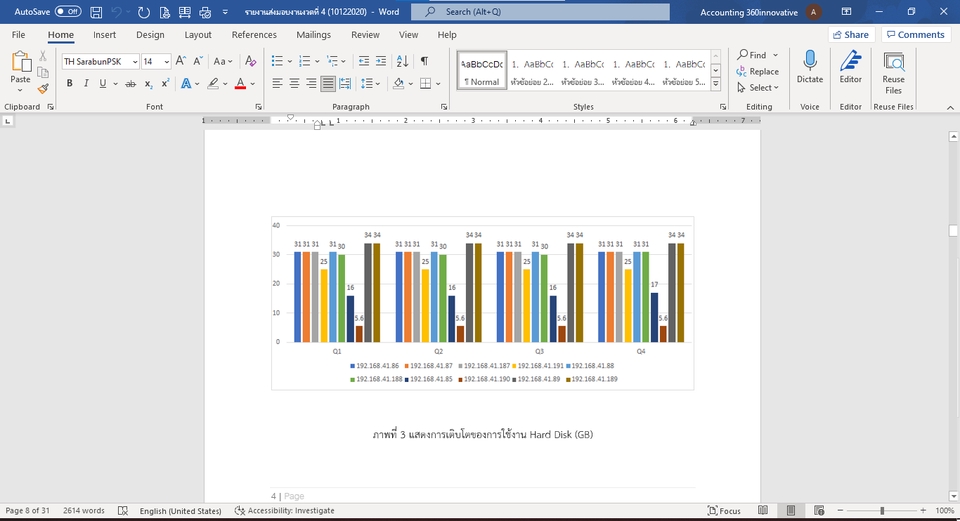Open the Paste dropdown arrow
Viewport: 960px width, 521px height.
[20, 91]
